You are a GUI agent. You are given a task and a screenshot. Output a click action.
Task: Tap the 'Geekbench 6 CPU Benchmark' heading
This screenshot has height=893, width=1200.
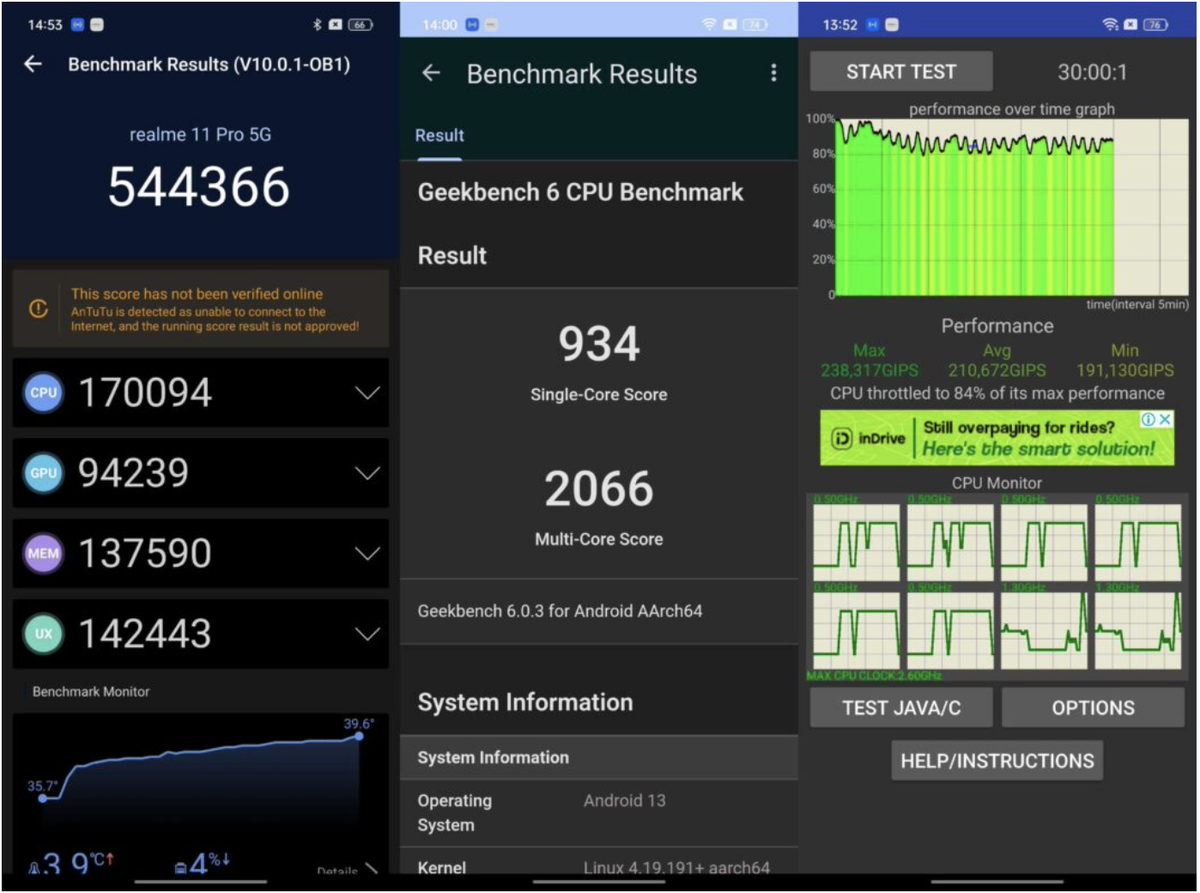click(581, 192)
